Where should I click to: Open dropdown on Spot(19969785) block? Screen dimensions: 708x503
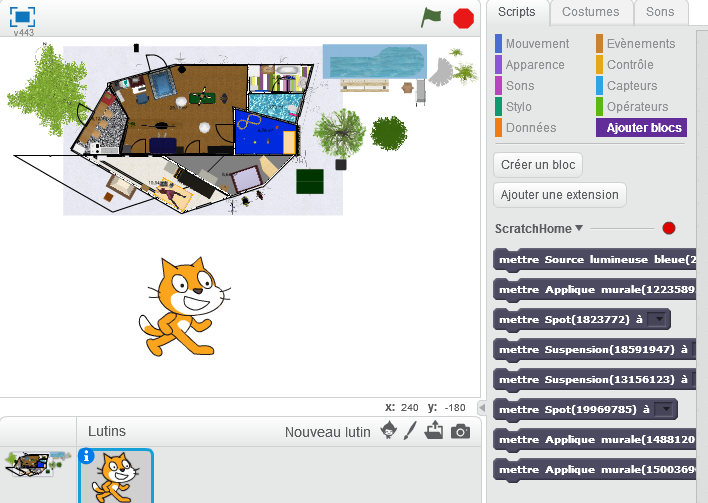pyautogui.click(x=663, y=409)
